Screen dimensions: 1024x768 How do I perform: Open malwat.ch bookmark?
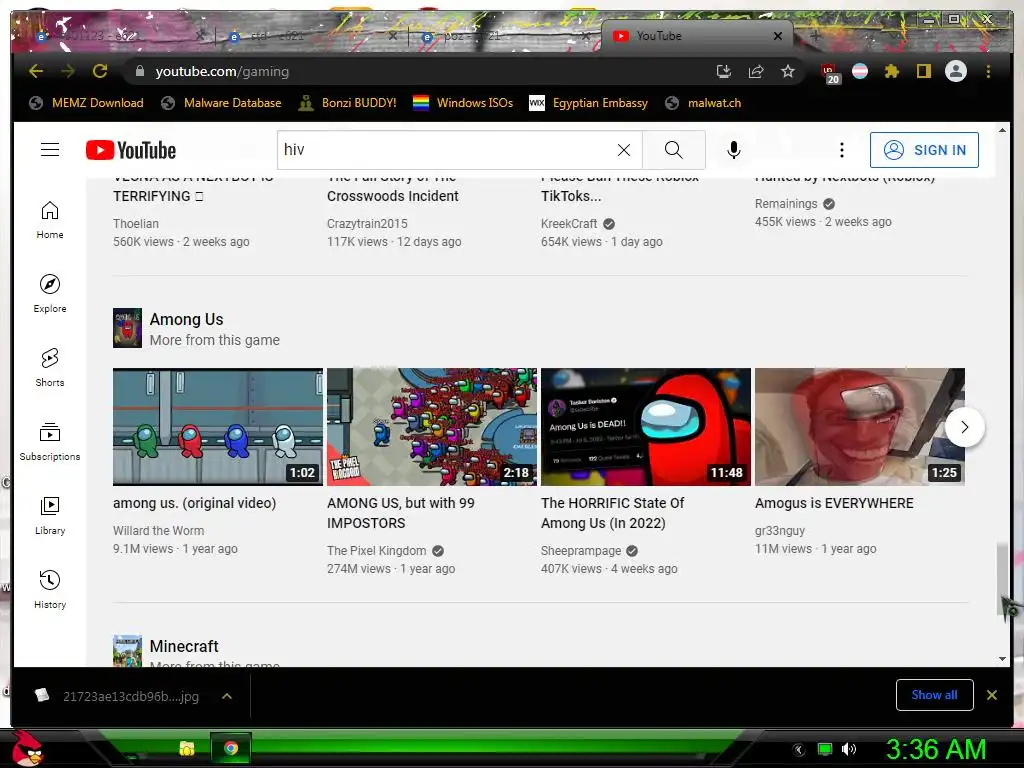[703, 103]
